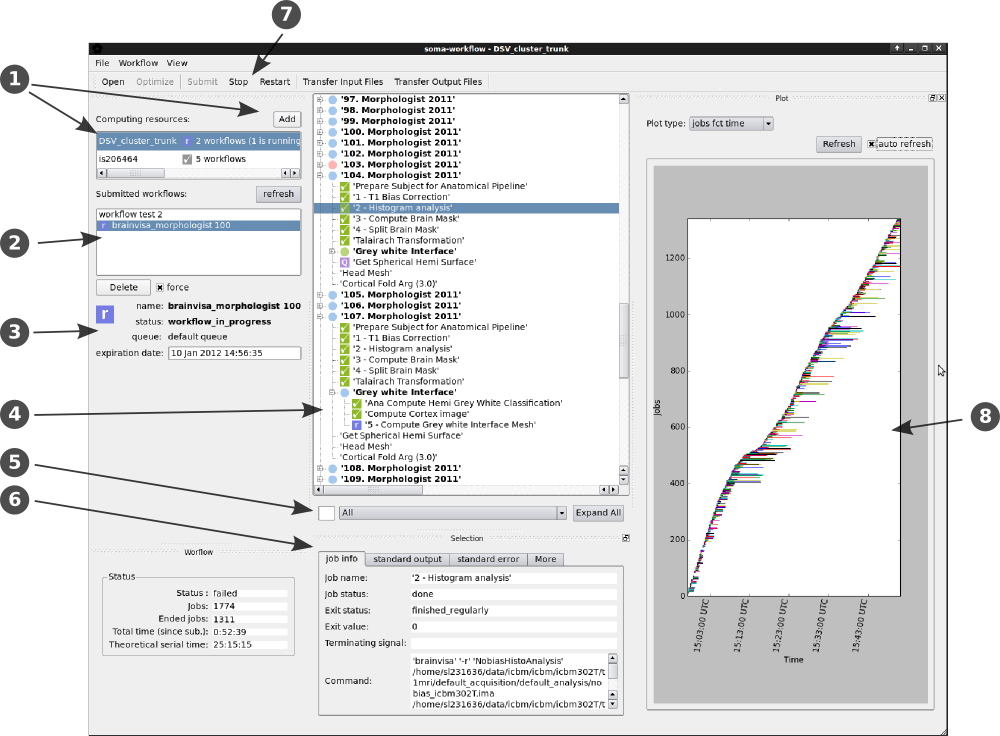
Task: Switch to the 'standard output' tab
Action: point(407,559)
